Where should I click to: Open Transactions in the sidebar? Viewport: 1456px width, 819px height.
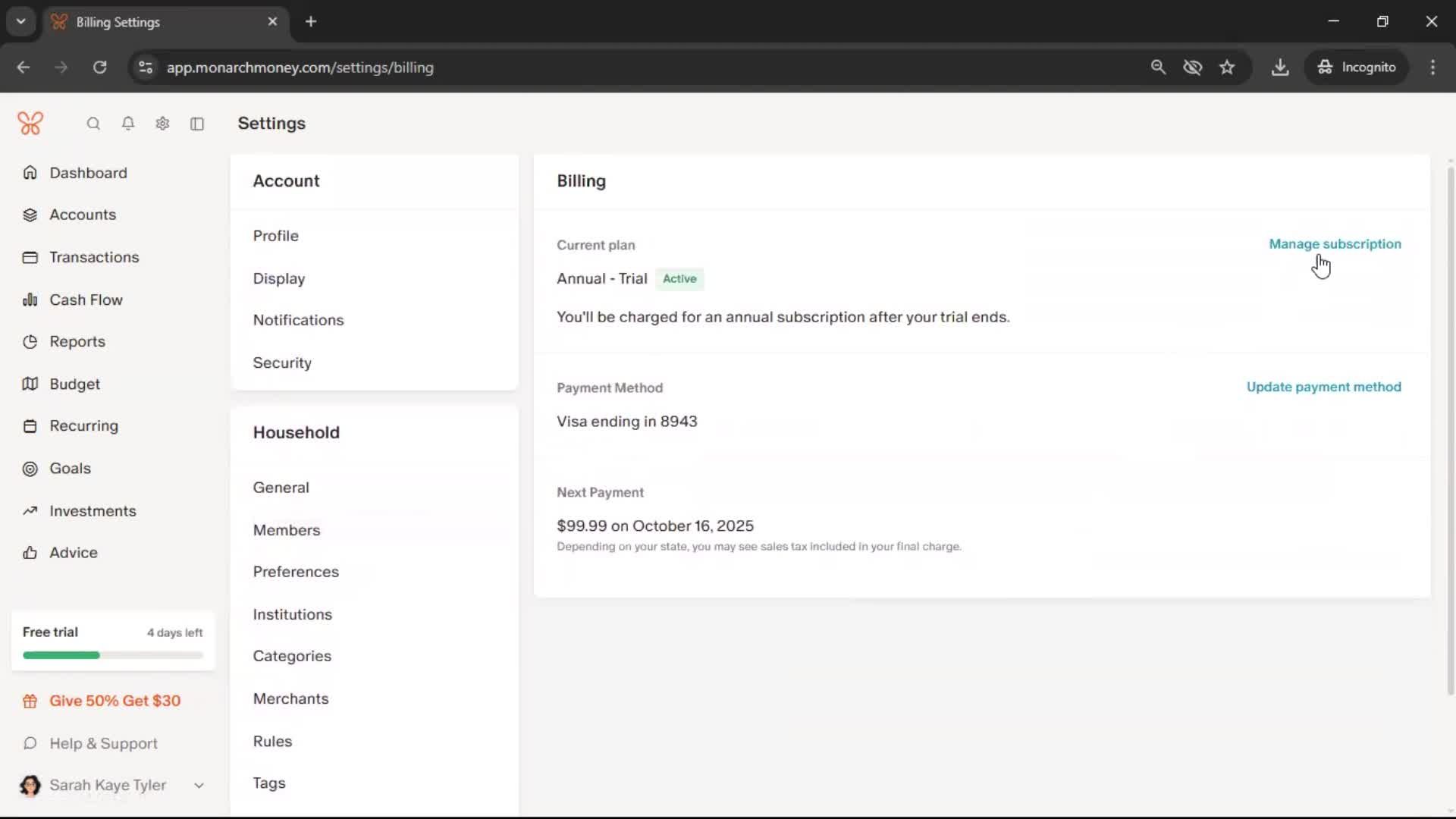(94, 257)
